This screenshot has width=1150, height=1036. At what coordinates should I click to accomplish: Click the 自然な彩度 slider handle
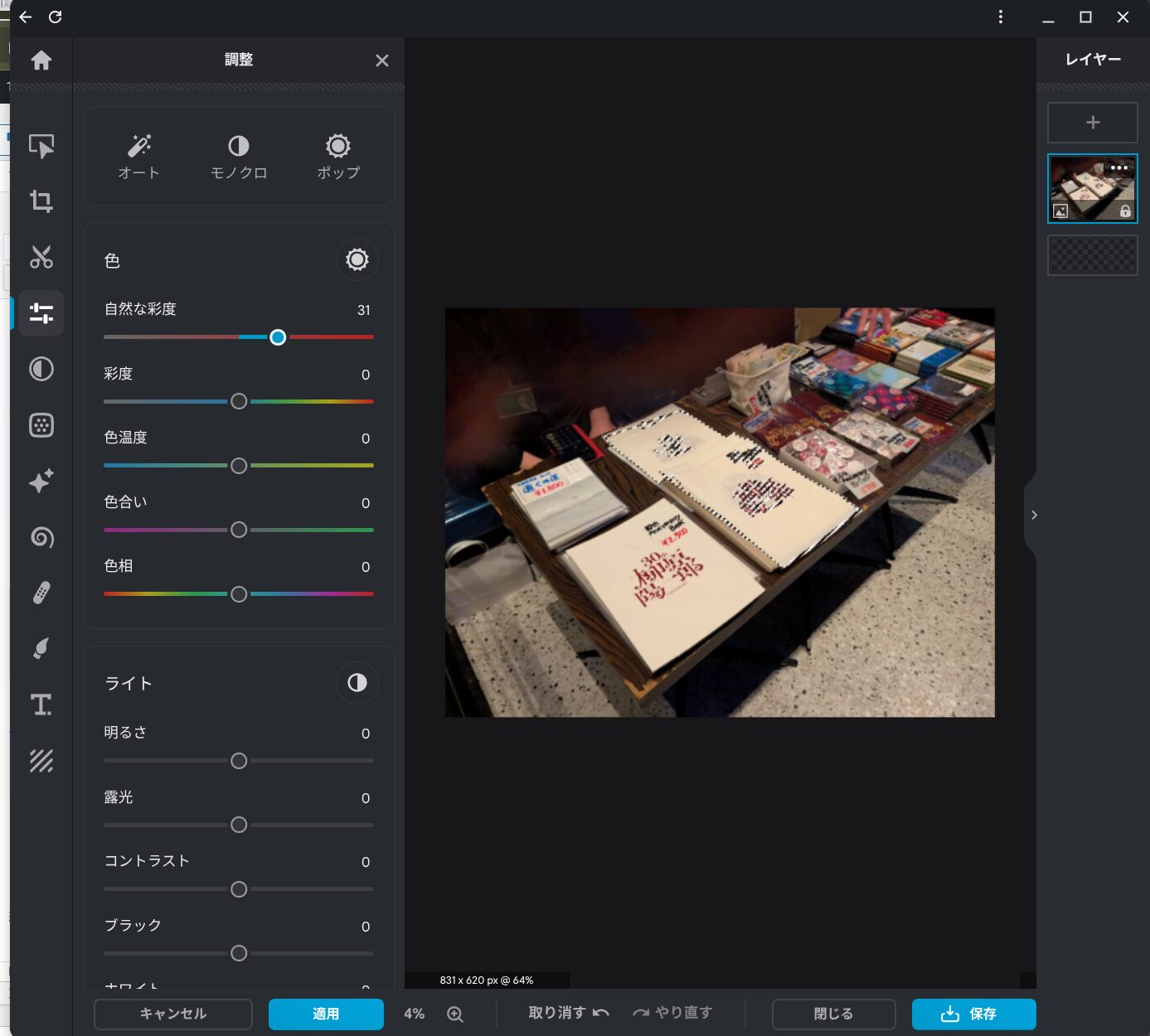click(x=278, y=337)
